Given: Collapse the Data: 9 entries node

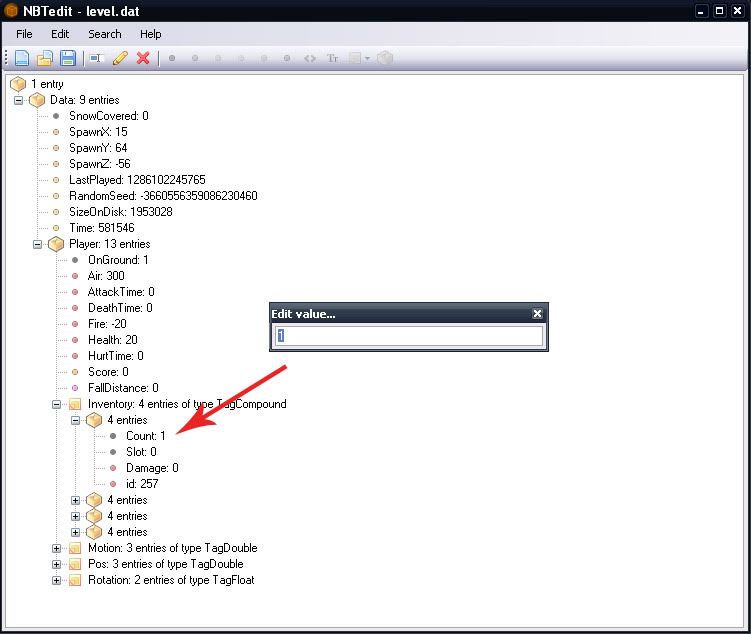Looking at the screenshot, I should pyautogui.click(x=18, y=100).
